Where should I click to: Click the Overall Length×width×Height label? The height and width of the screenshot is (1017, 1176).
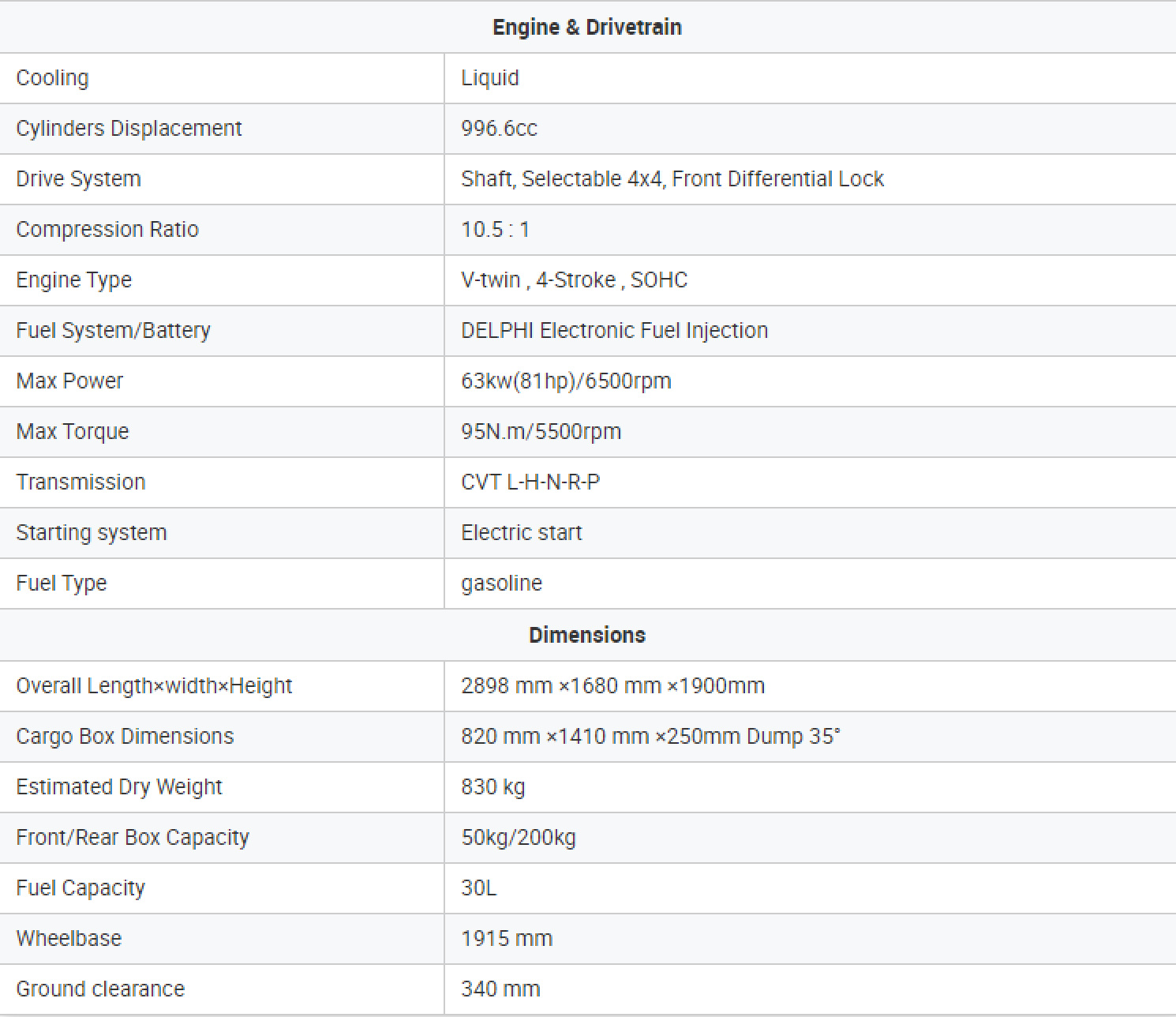tap(154, 686)
